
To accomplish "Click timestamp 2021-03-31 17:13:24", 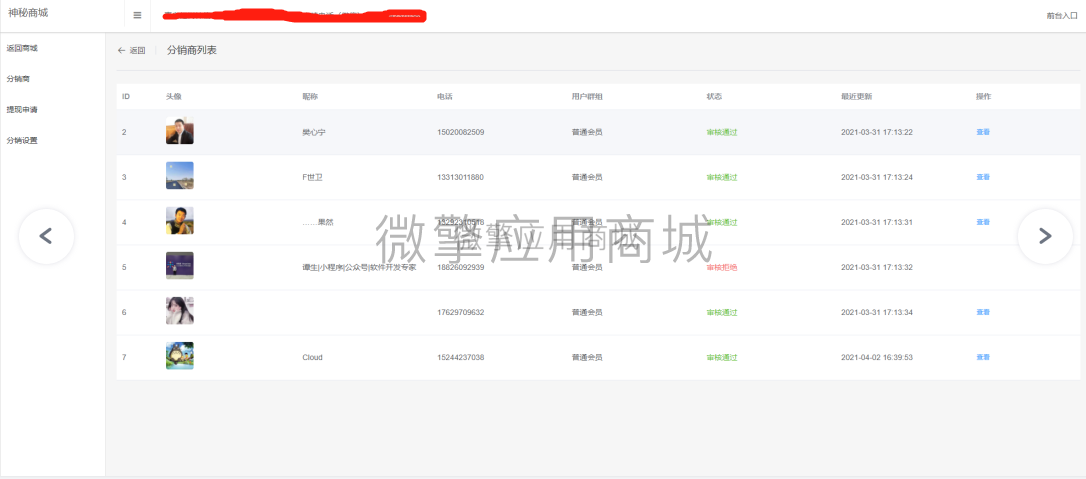I will click(877, 177).
